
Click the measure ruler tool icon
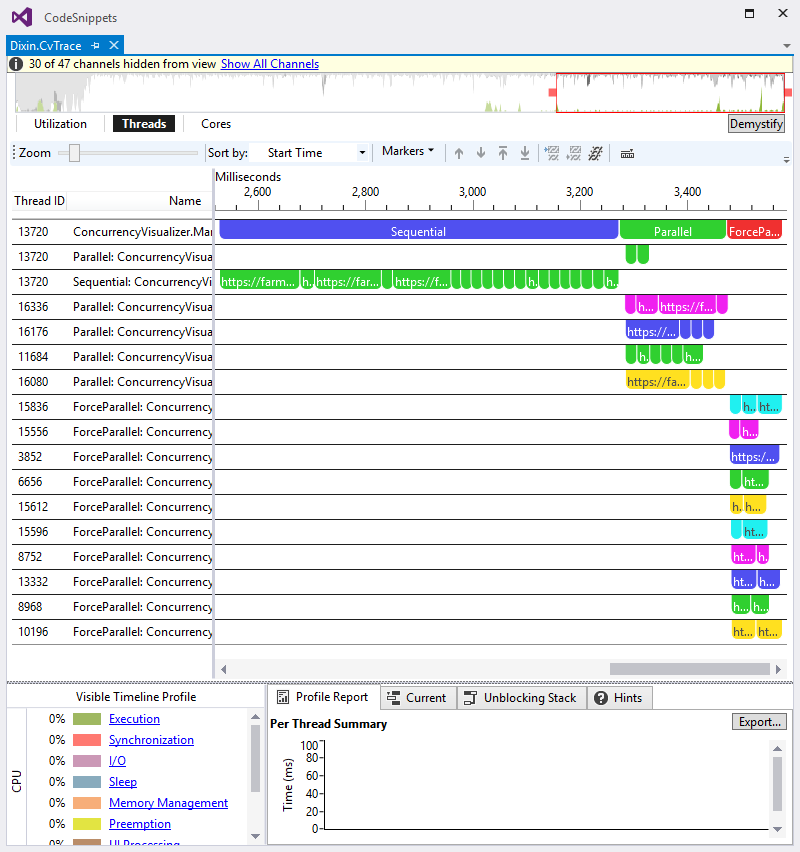tap(627, 154)
